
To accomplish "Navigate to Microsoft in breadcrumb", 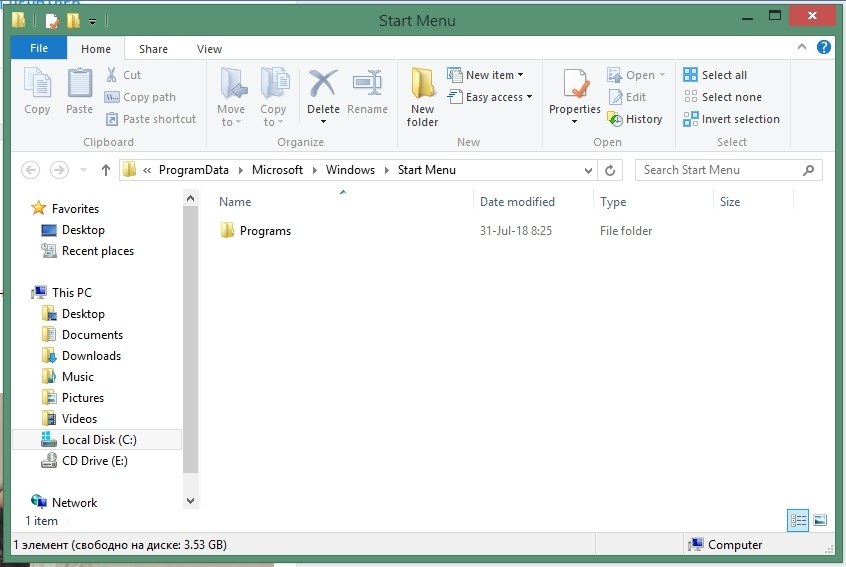I will (277, 170).
